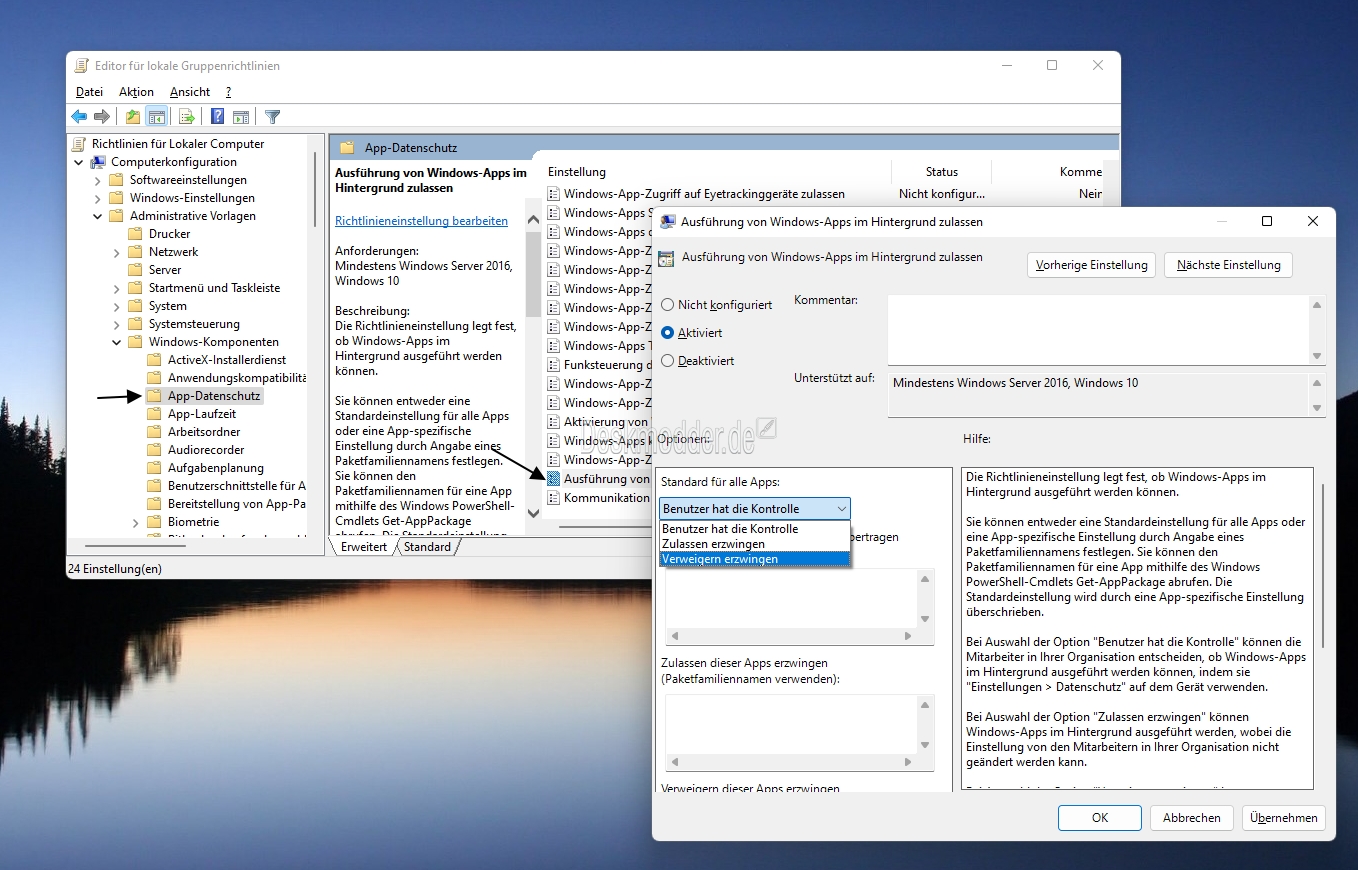Toggle the action pane toolbar icon

[x=240, y=117]
